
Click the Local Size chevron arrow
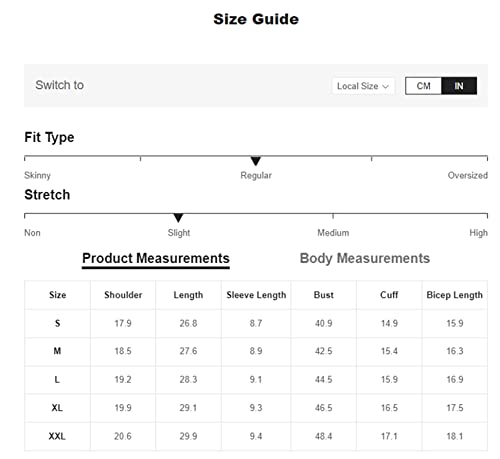(x=386, y=87)
